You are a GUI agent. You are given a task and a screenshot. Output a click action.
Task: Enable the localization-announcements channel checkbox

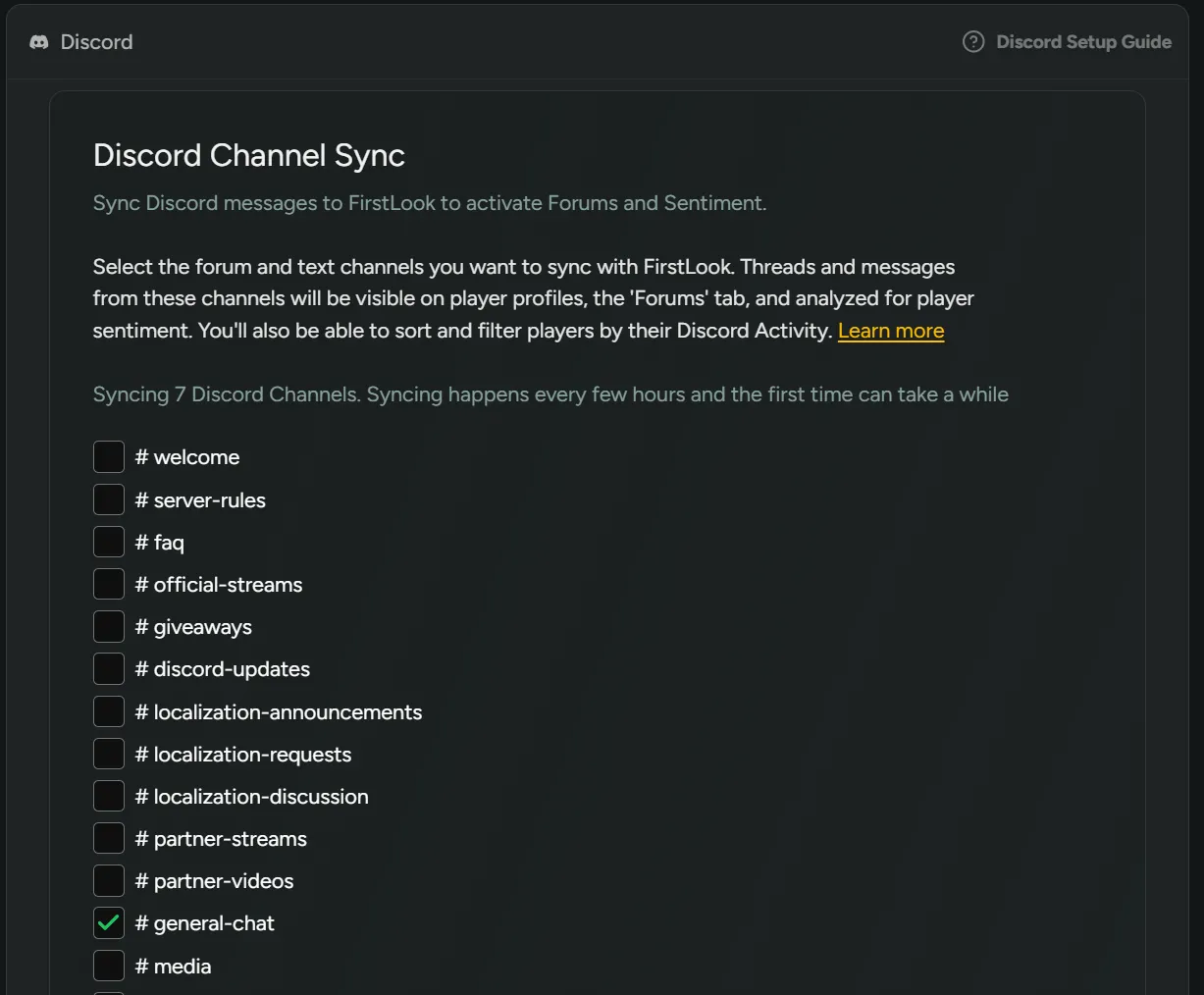(109, 711)
